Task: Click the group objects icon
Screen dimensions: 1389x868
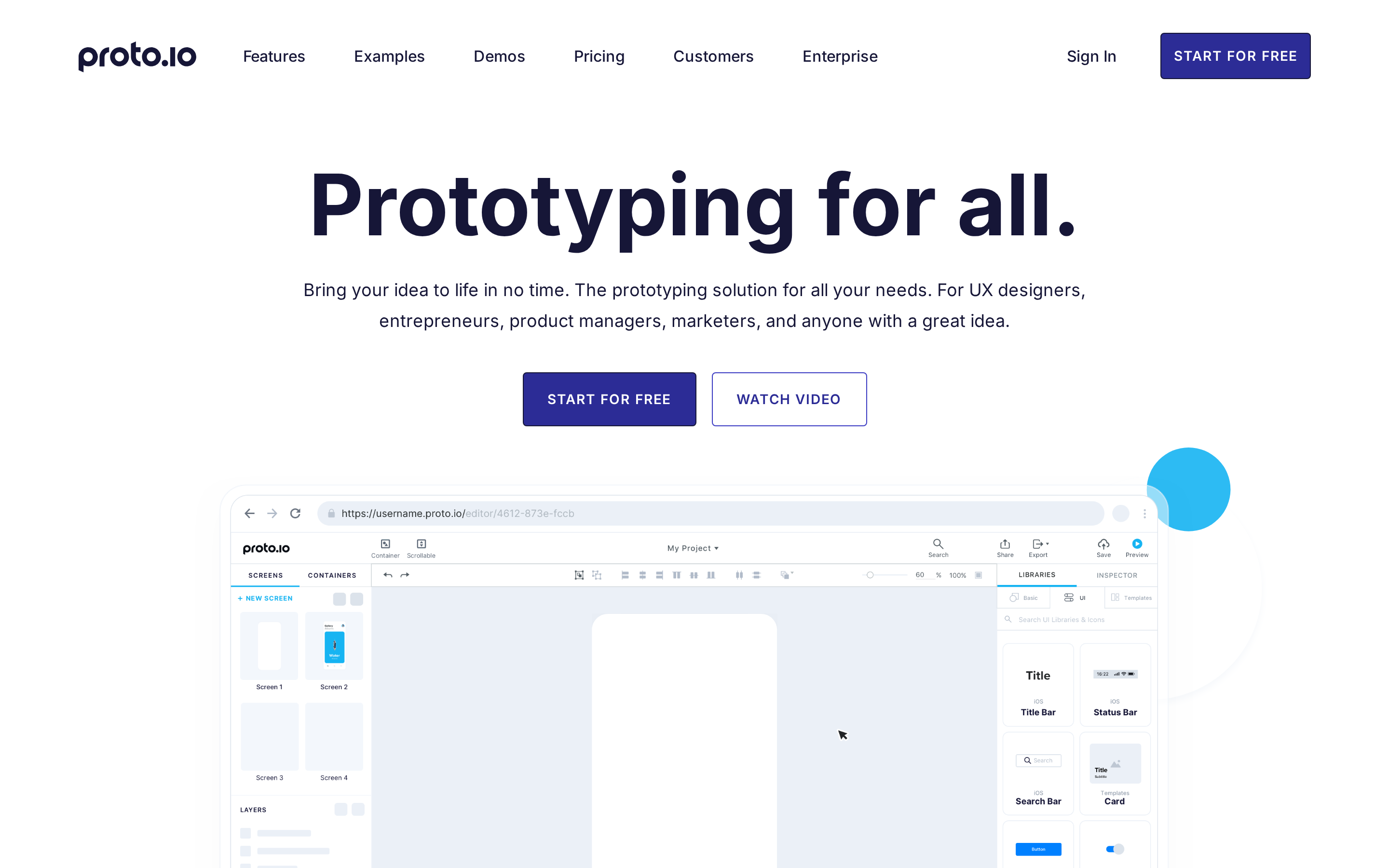Action: (579, 575)
